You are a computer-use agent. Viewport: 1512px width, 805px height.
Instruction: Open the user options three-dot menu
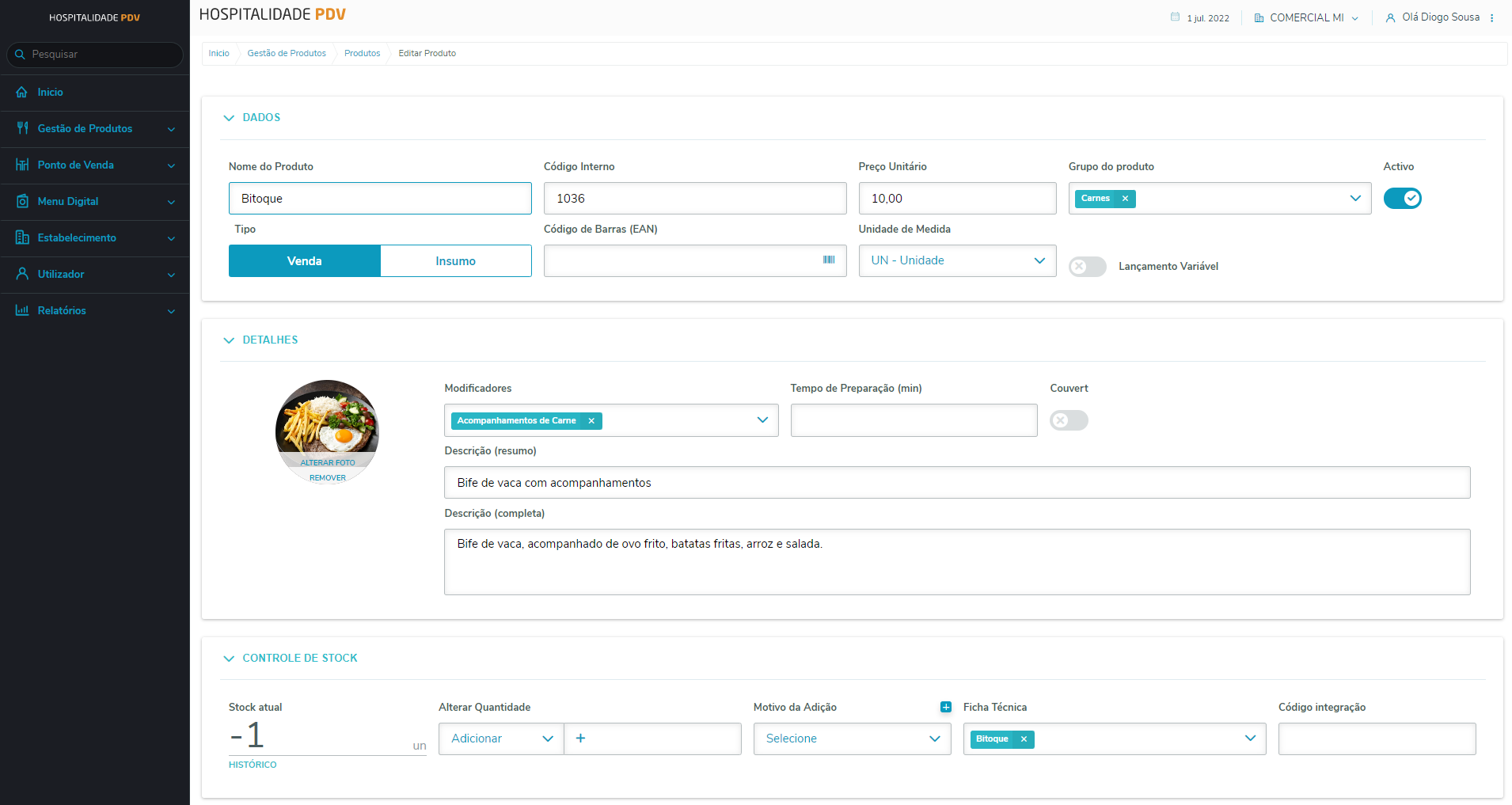1492,18
